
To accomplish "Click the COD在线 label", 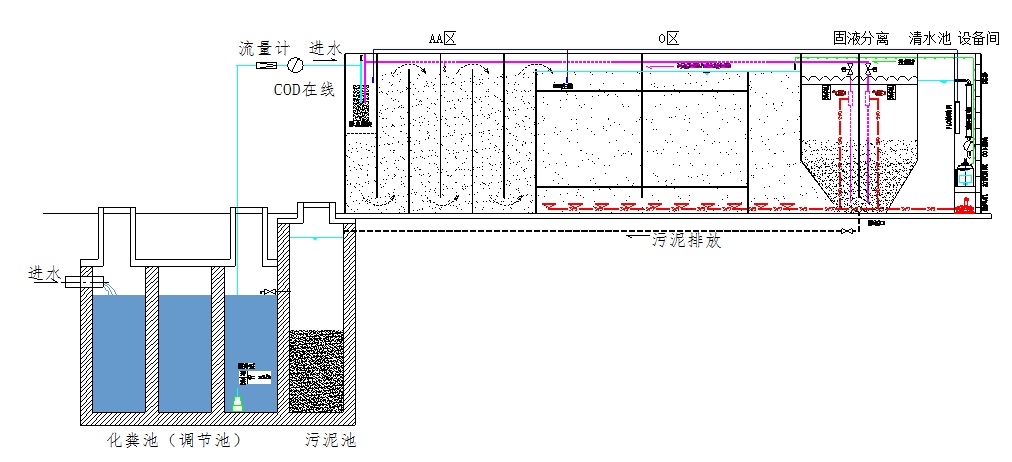I will click(x=305, y=89).
